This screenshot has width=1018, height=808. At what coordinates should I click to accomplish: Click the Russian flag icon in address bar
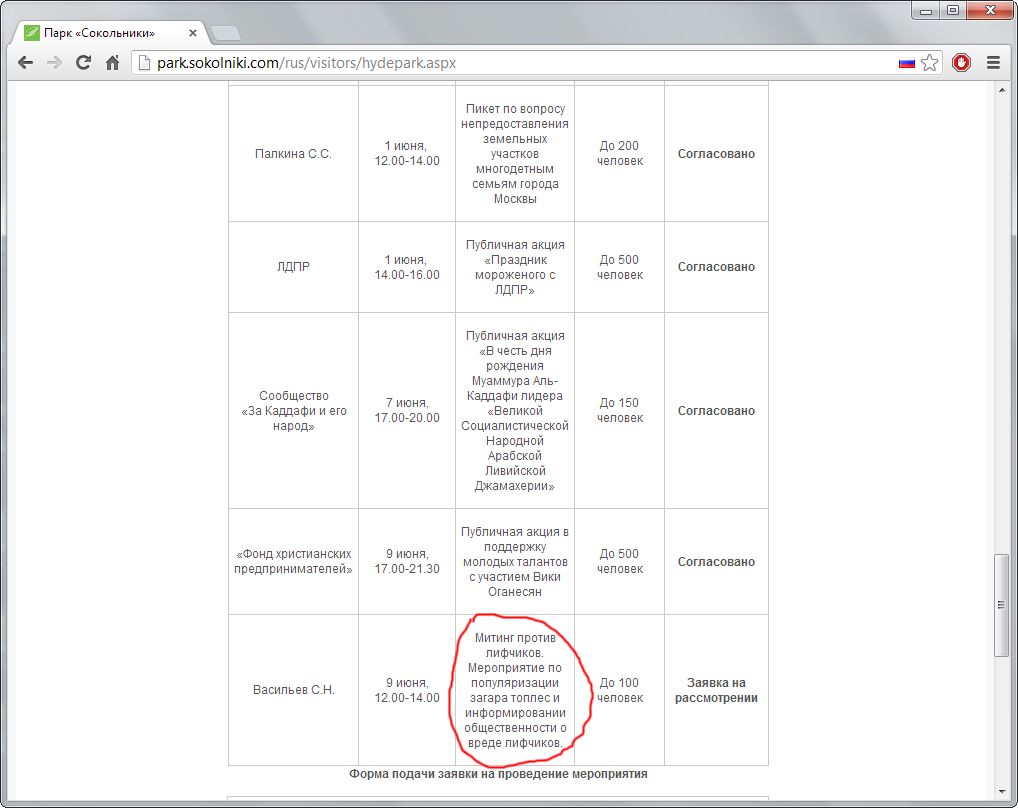(x=907, y=63)
